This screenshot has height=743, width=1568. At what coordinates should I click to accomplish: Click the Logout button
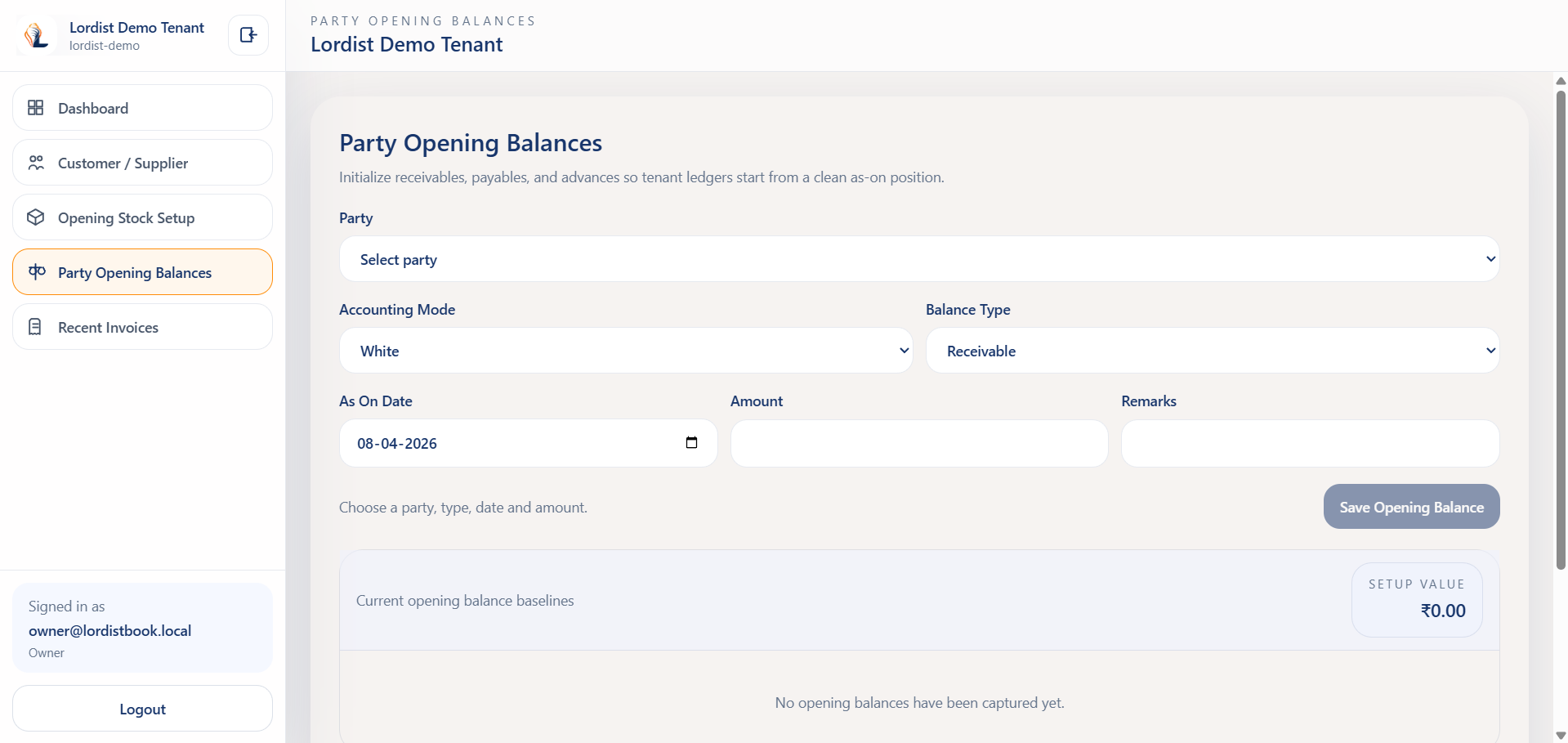click(x=142, y=709)
